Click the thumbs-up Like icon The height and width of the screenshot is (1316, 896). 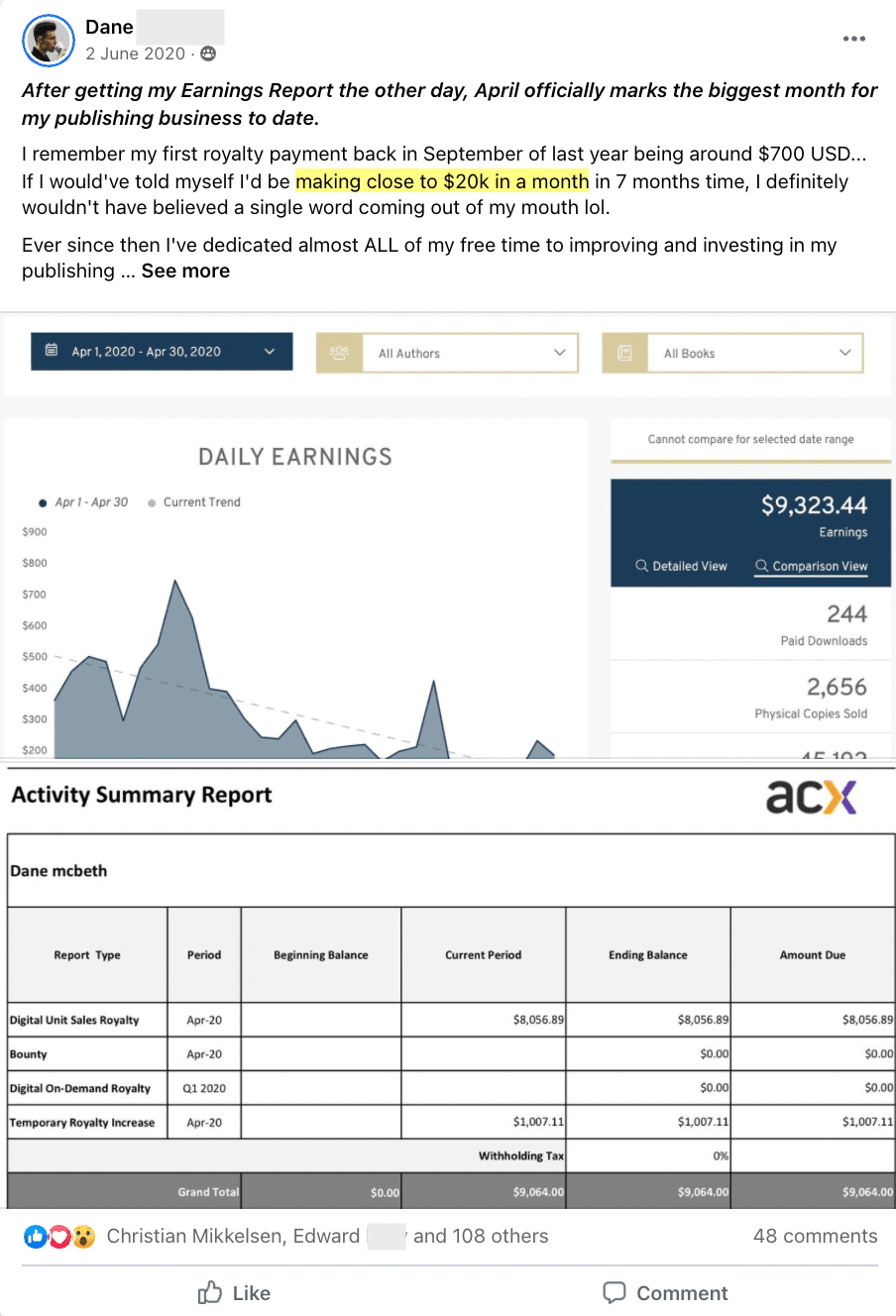pos(210,1292)
